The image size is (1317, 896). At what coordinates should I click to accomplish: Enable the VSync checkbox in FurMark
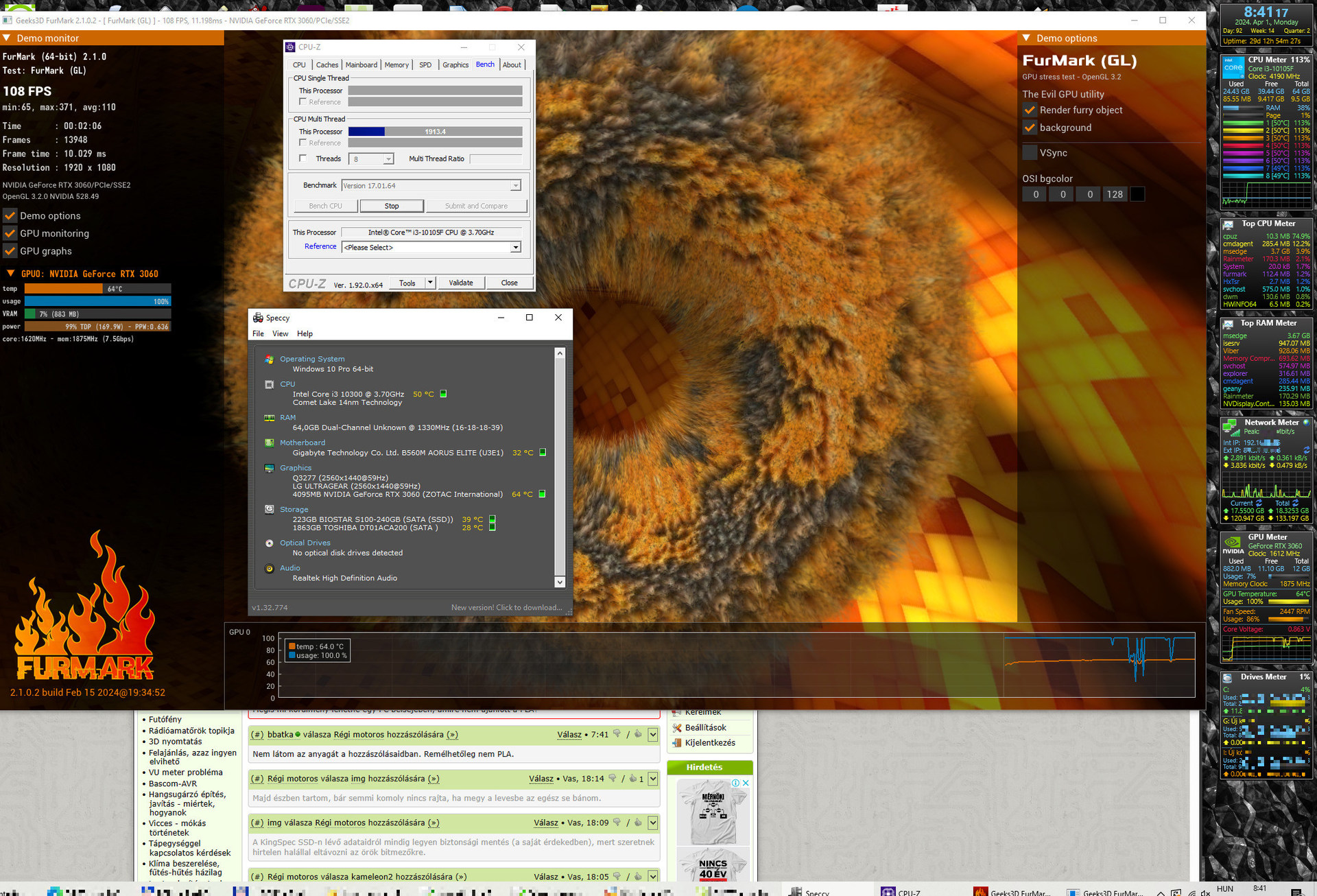pos(1030,153)
